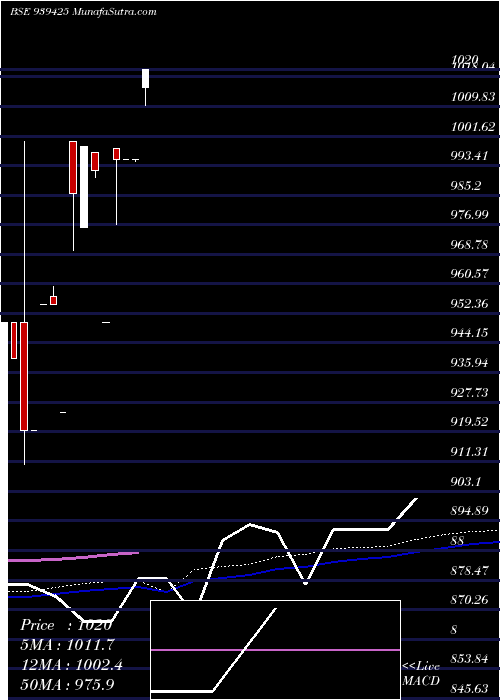Viewport: 500px width, 700px height.
Task: Select the 952.36 price axis label
Action: (x=469, y=304)
